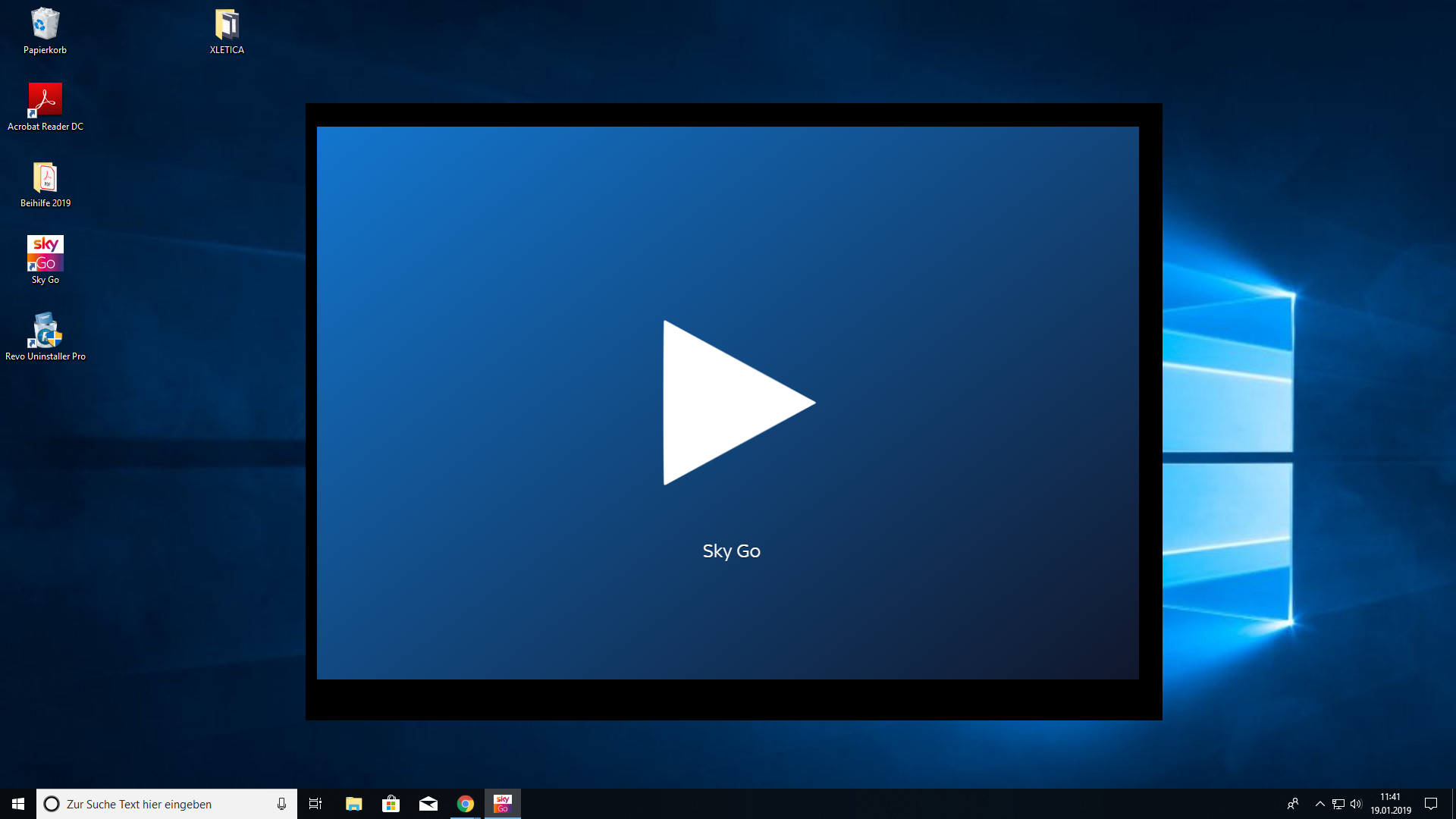Focus the 'Zur Suche Text hier eingeben' search box

point(167,804)
